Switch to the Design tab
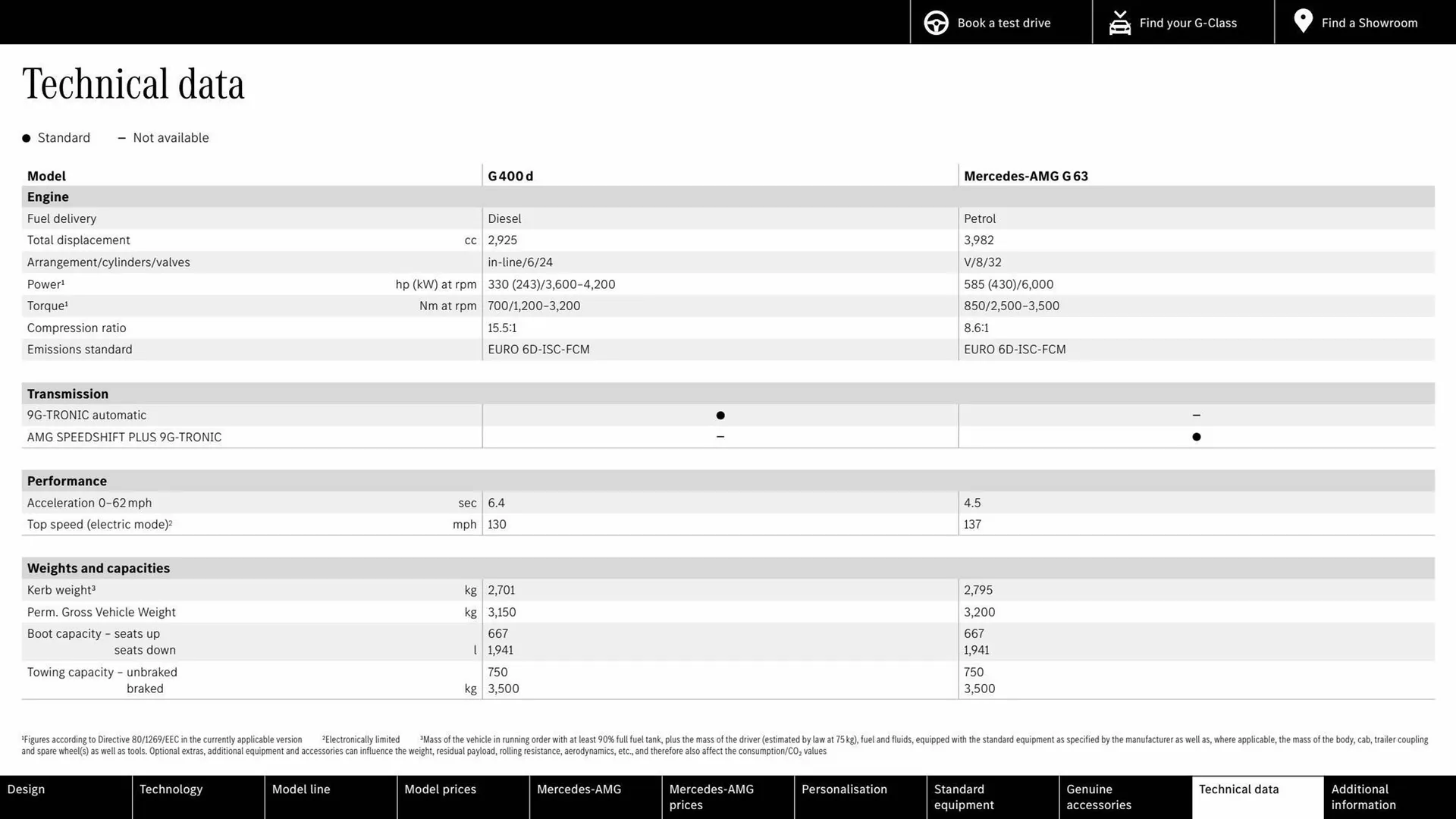Image resolution: width=1456 pixels, height=819 pixels. [26, 789]
